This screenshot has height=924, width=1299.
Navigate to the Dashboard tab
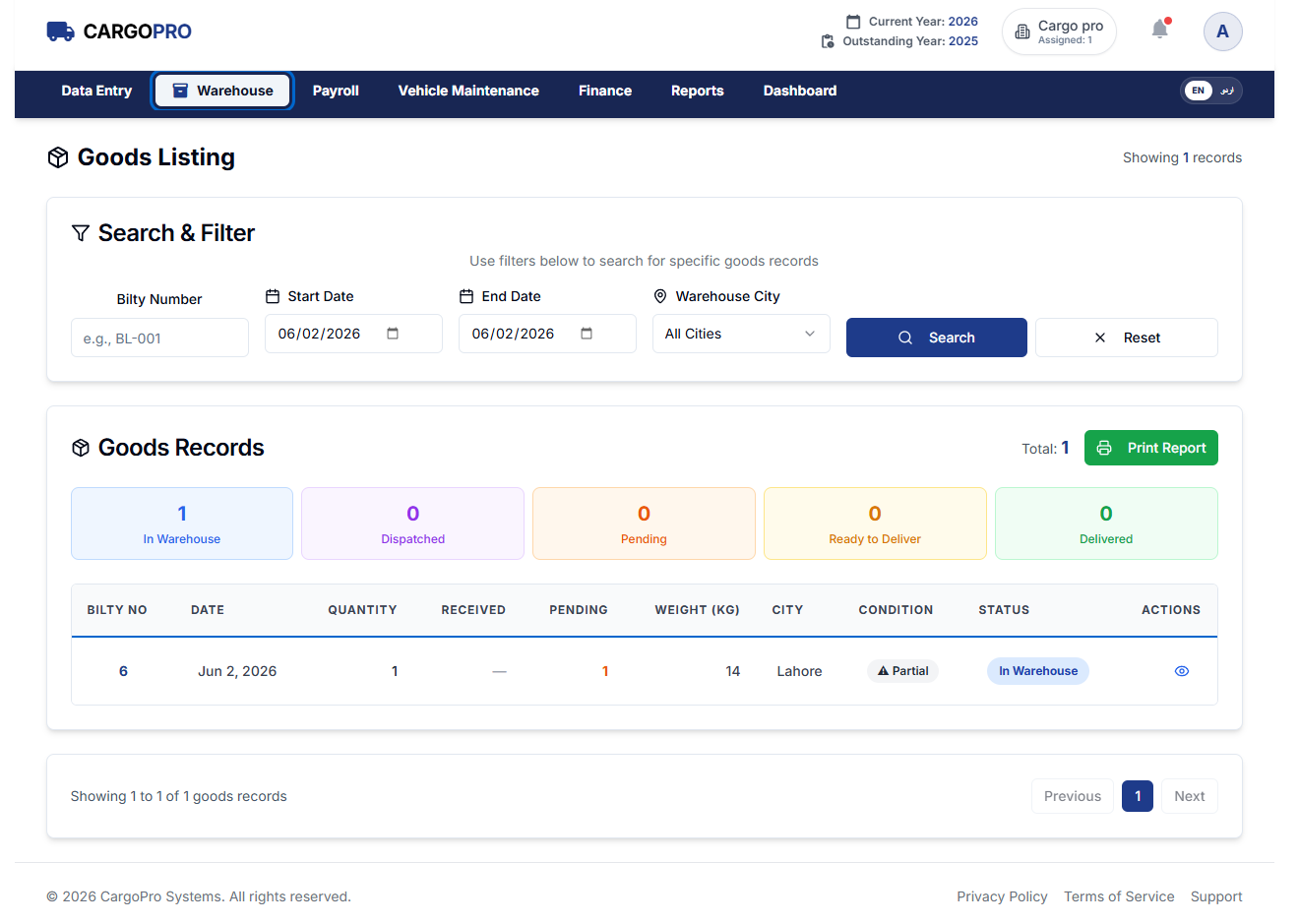click(x=800, y=91)
